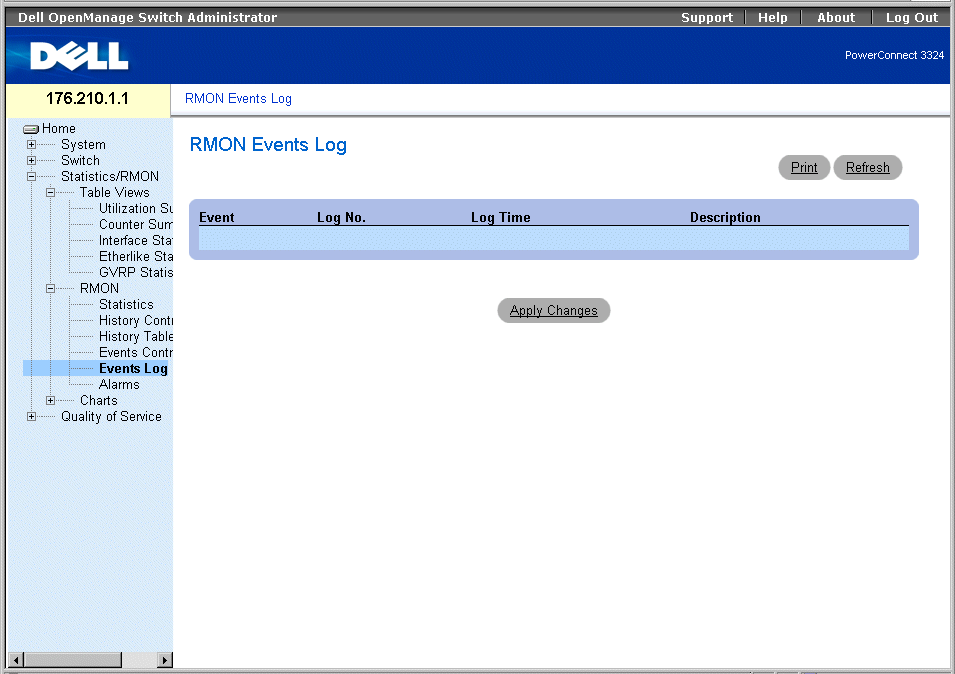The image size is (955, 674).
Task: Click the Log No. column header
Action: pyautogui.click(x=341, y=217)
